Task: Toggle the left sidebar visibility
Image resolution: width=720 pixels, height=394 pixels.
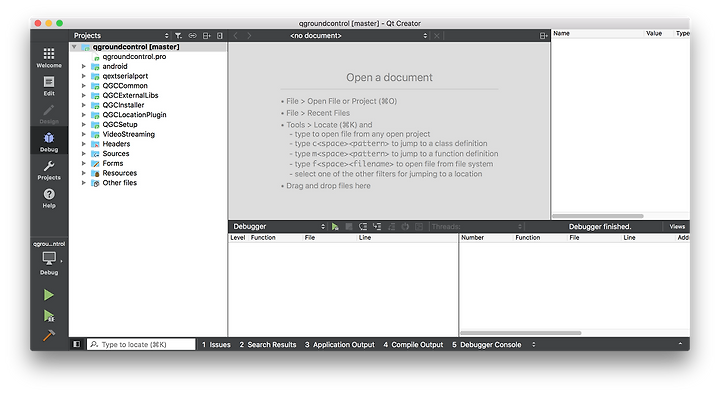Action: (77, 344)
